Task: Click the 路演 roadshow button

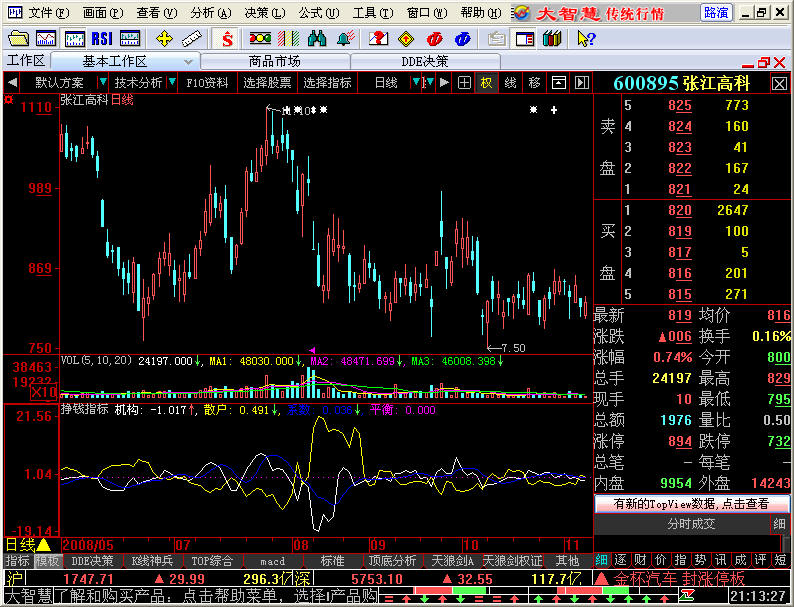Action: (717, 13)
